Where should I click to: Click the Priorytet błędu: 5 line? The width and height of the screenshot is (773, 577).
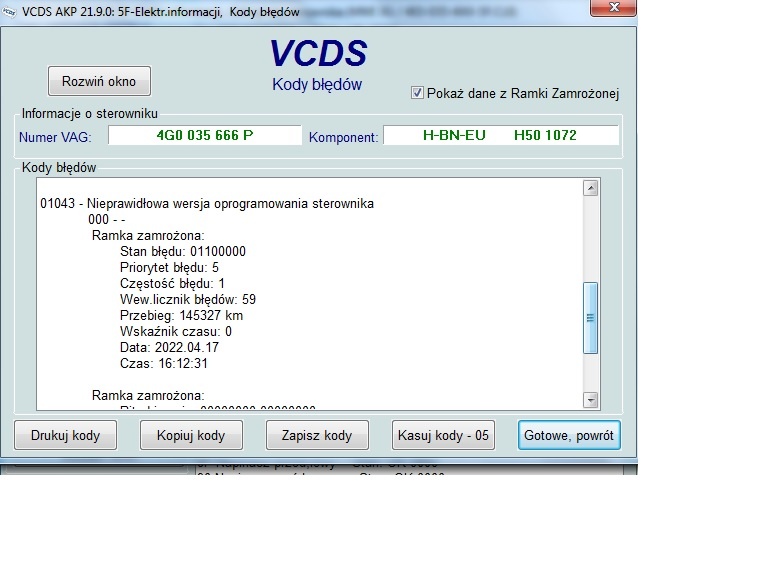point(169,267)
